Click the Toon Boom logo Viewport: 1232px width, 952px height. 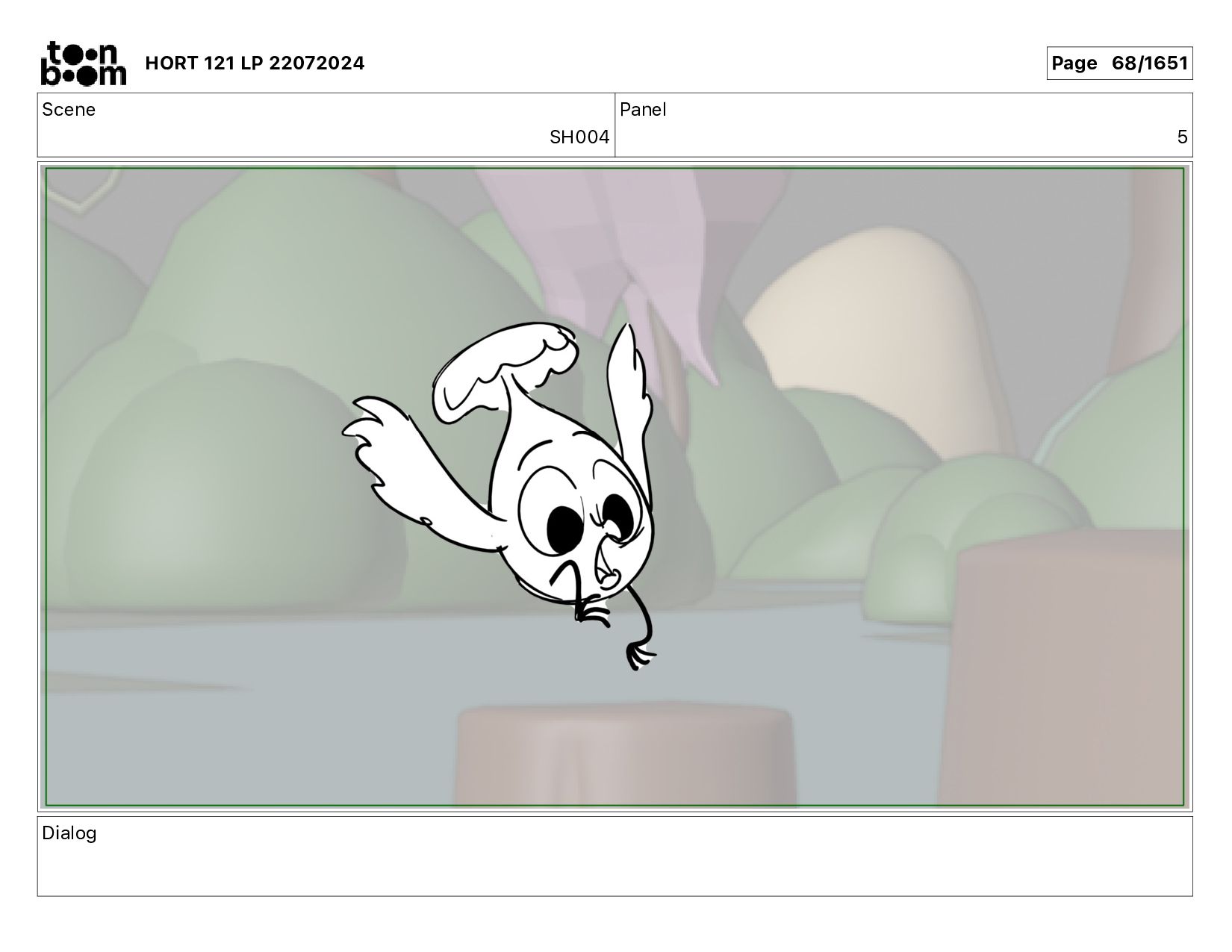(83, 63)
